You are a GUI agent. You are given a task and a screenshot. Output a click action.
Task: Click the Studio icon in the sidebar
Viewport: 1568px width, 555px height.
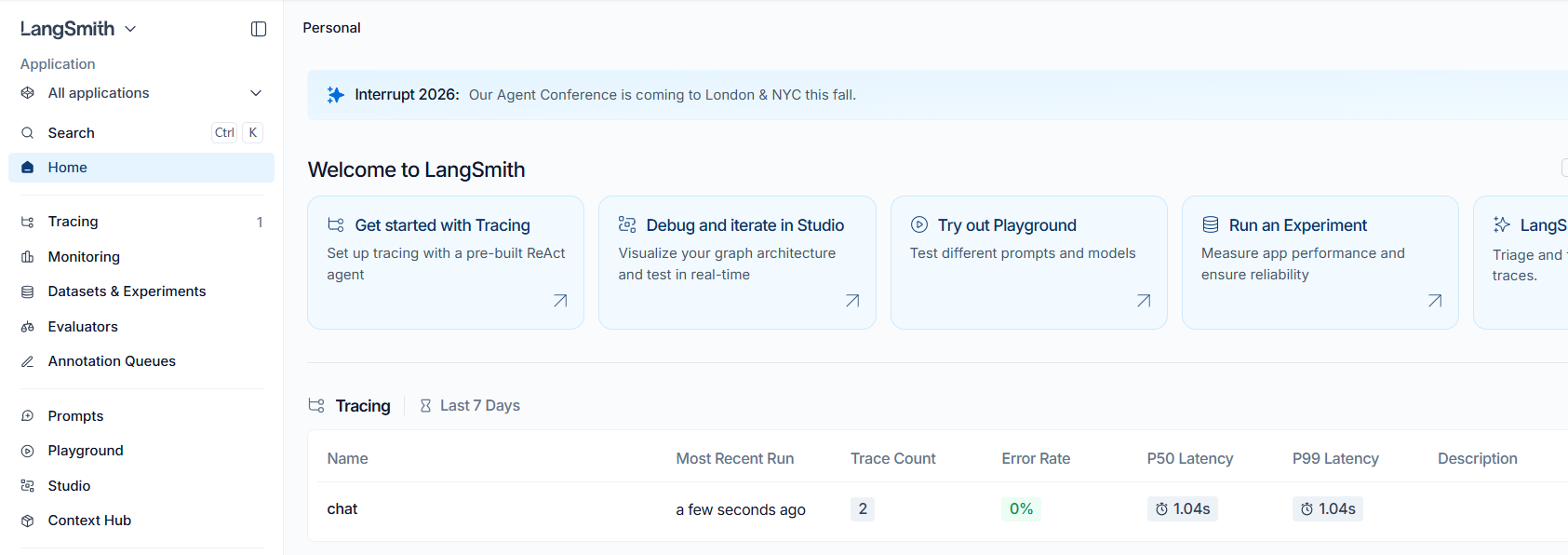28,486
